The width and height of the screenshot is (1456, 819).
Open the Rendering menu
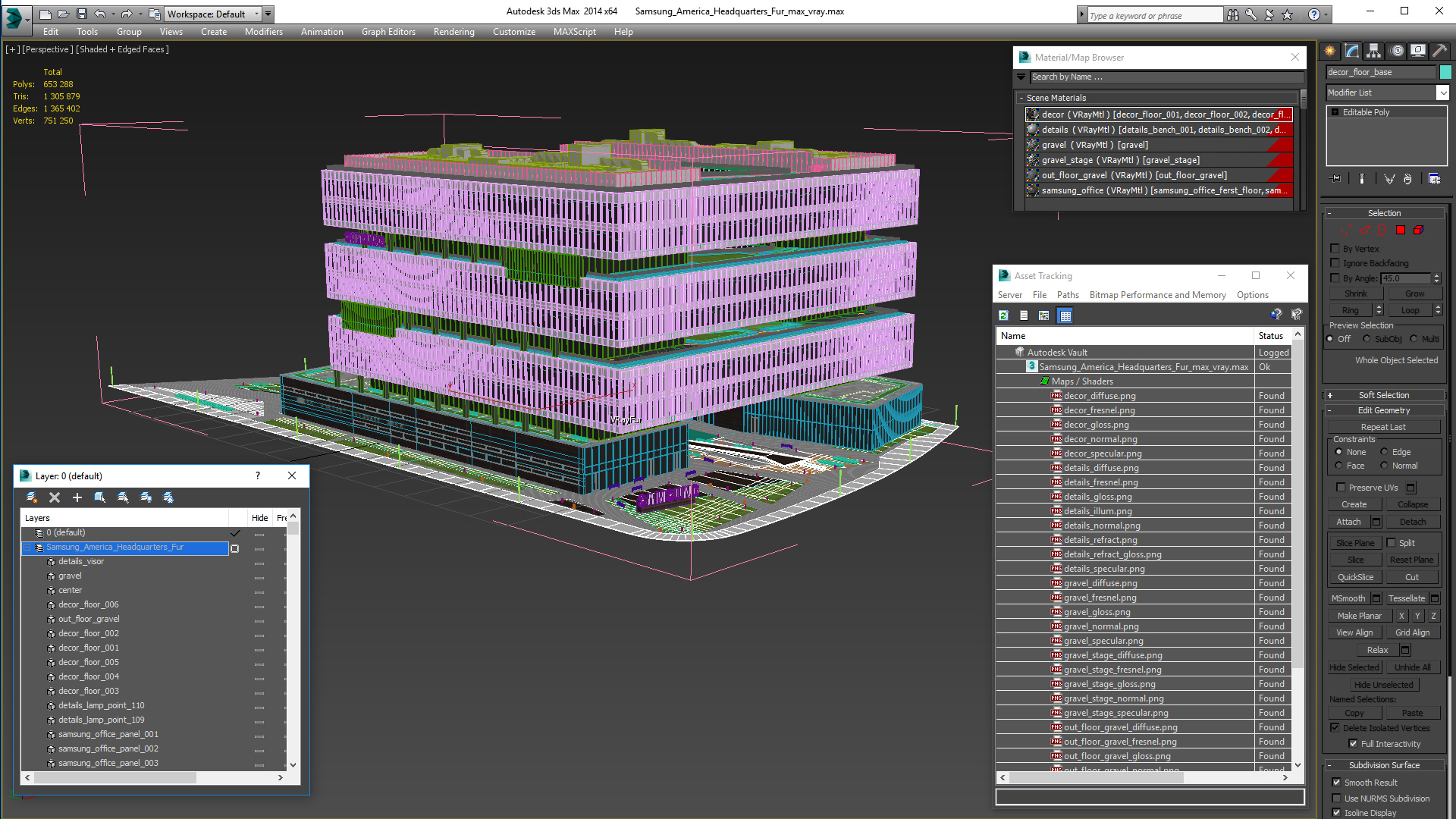click(453, 32)
